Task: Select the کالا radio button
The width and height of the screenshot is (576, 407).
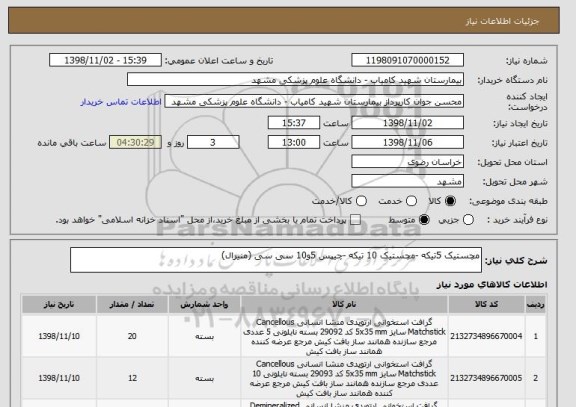Action: coord(450,201)
